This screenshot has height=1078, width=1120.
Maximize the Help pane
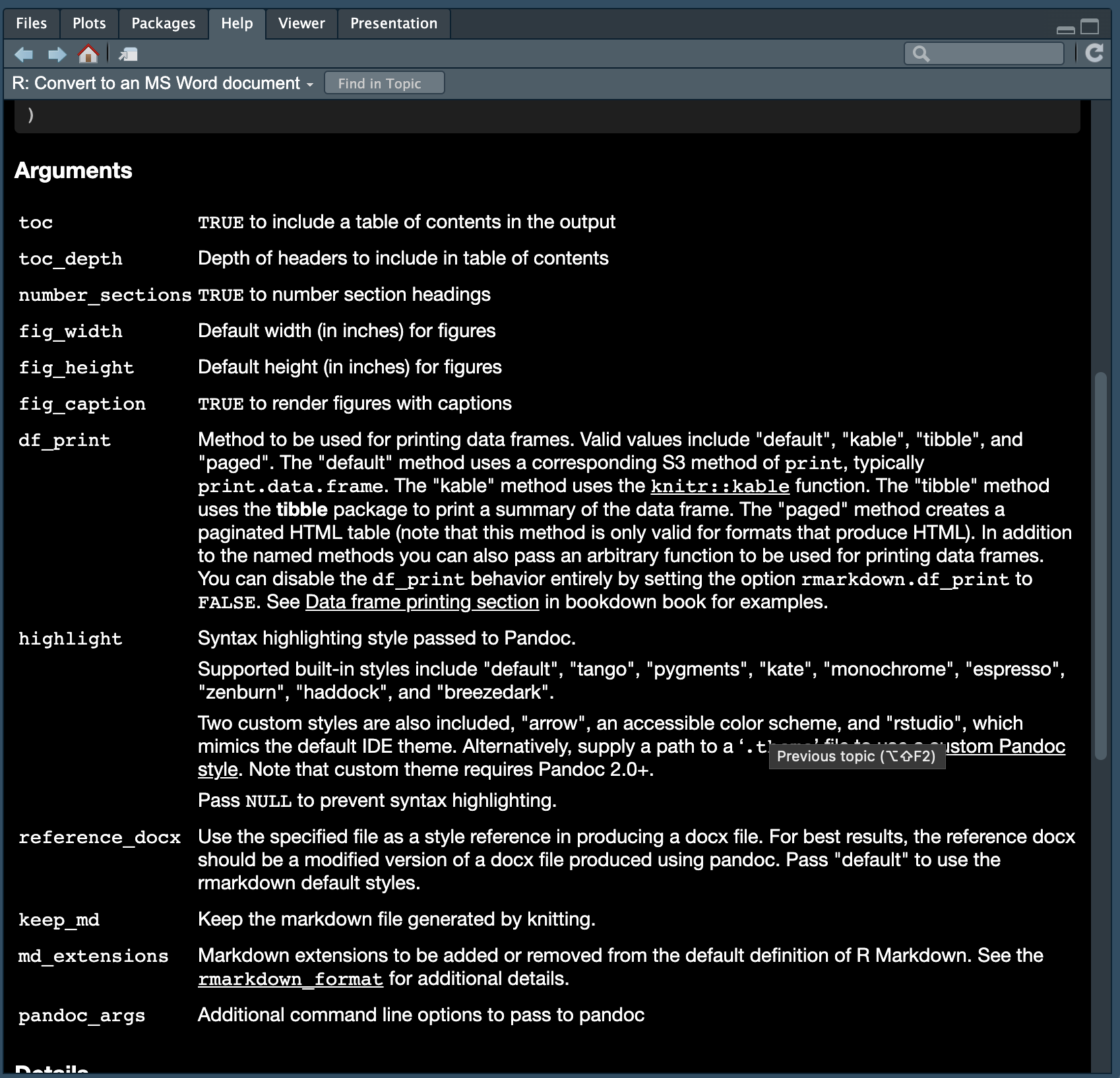(1089, 26)
